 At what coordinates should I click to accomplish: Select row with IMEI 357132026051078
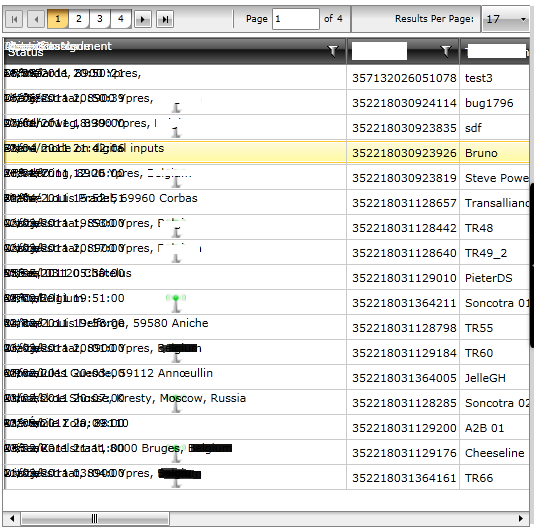click(x=267, y=77)
